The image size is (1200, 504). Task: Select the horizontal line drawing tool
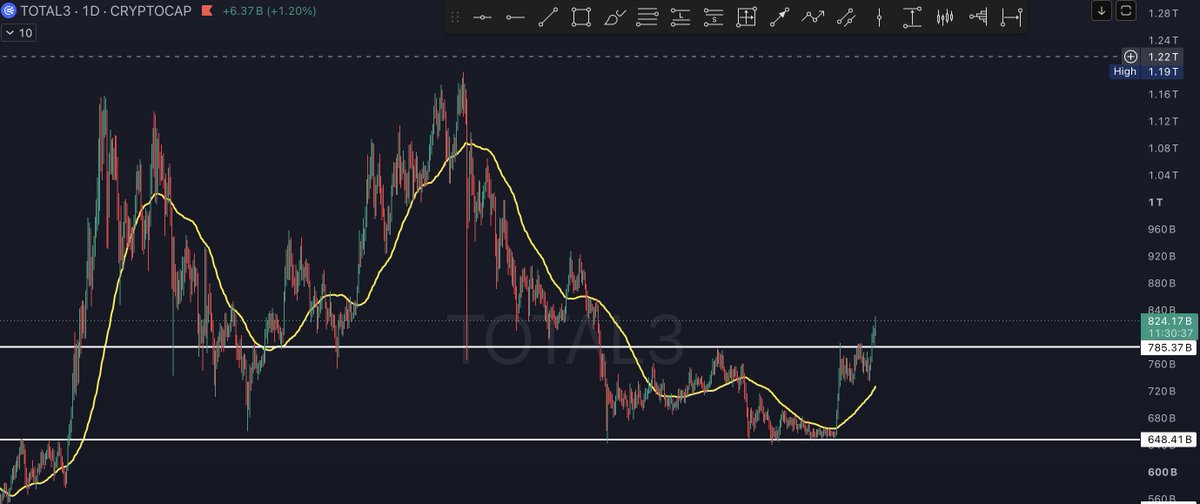tap(482, 17)
